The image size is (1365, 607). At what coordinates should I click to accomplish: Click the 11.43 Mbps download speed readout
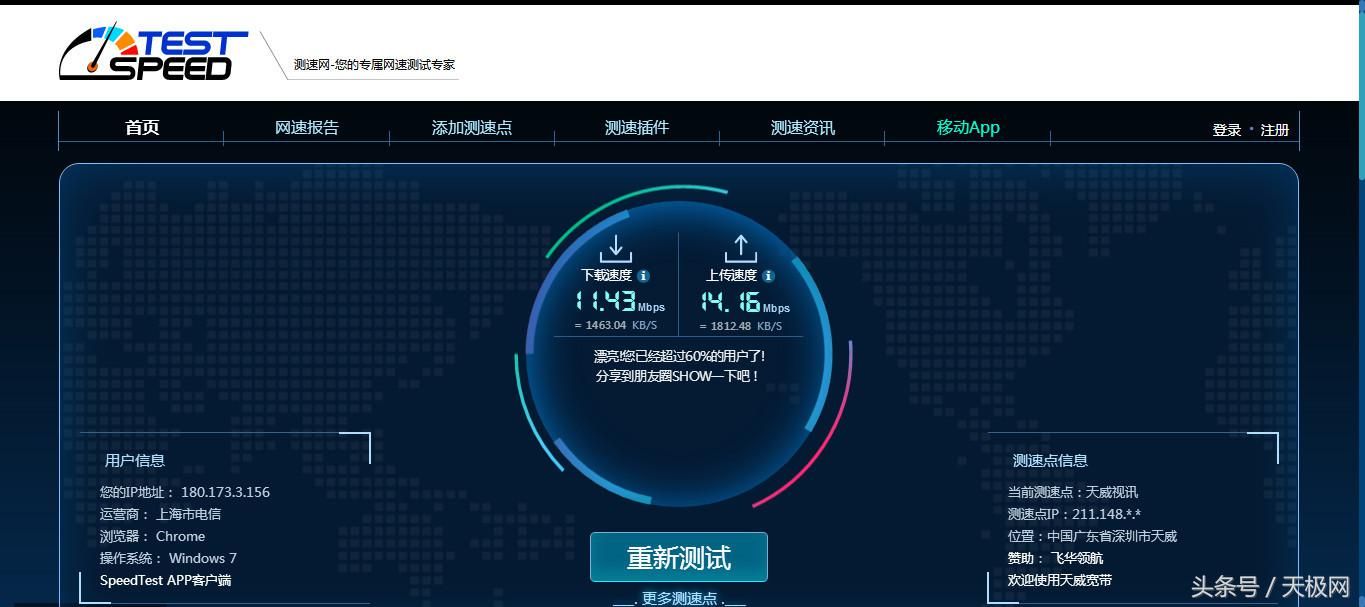click(620, 301)
